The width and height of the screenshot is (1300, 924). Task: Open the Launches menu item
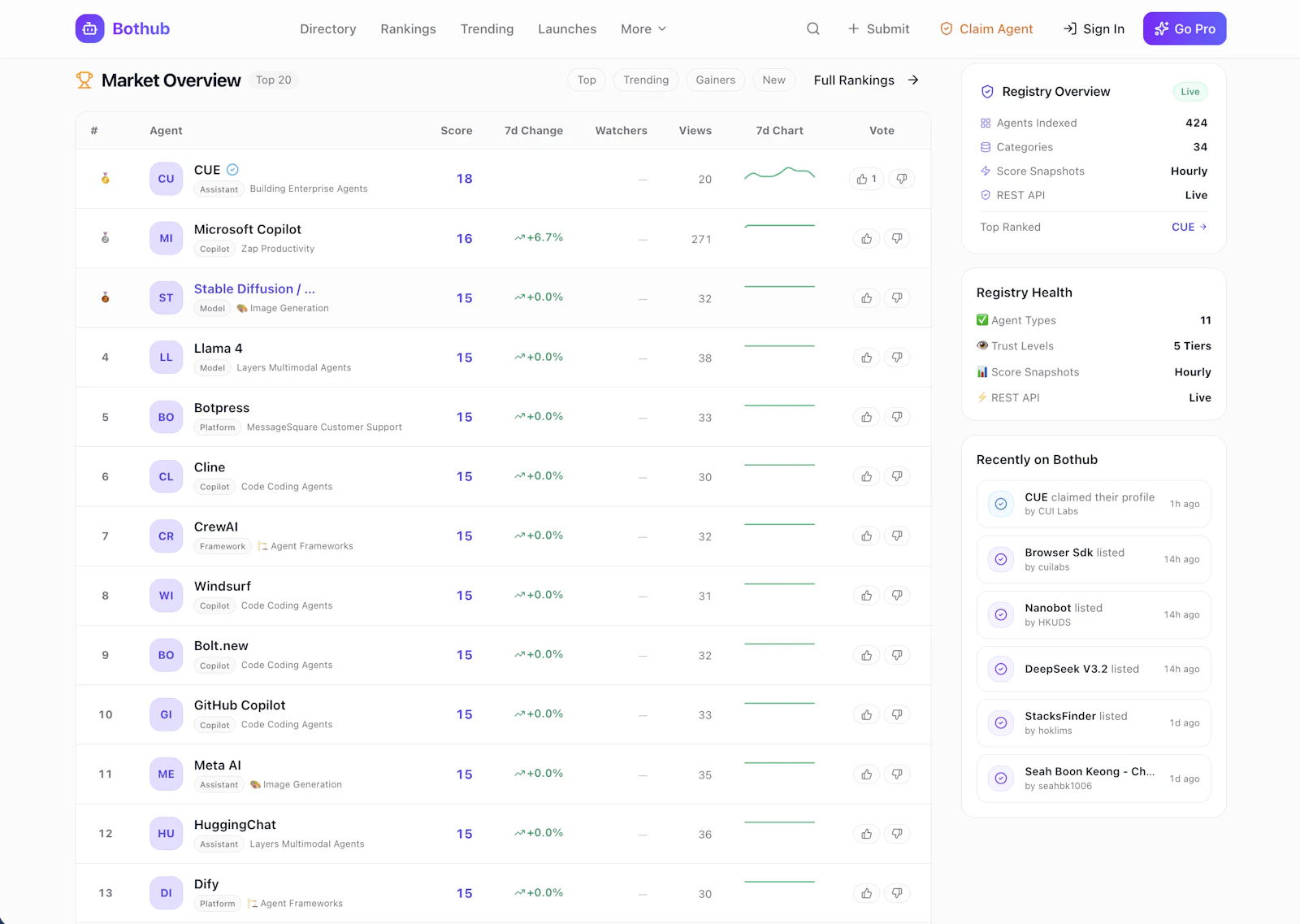coord(567,28)
